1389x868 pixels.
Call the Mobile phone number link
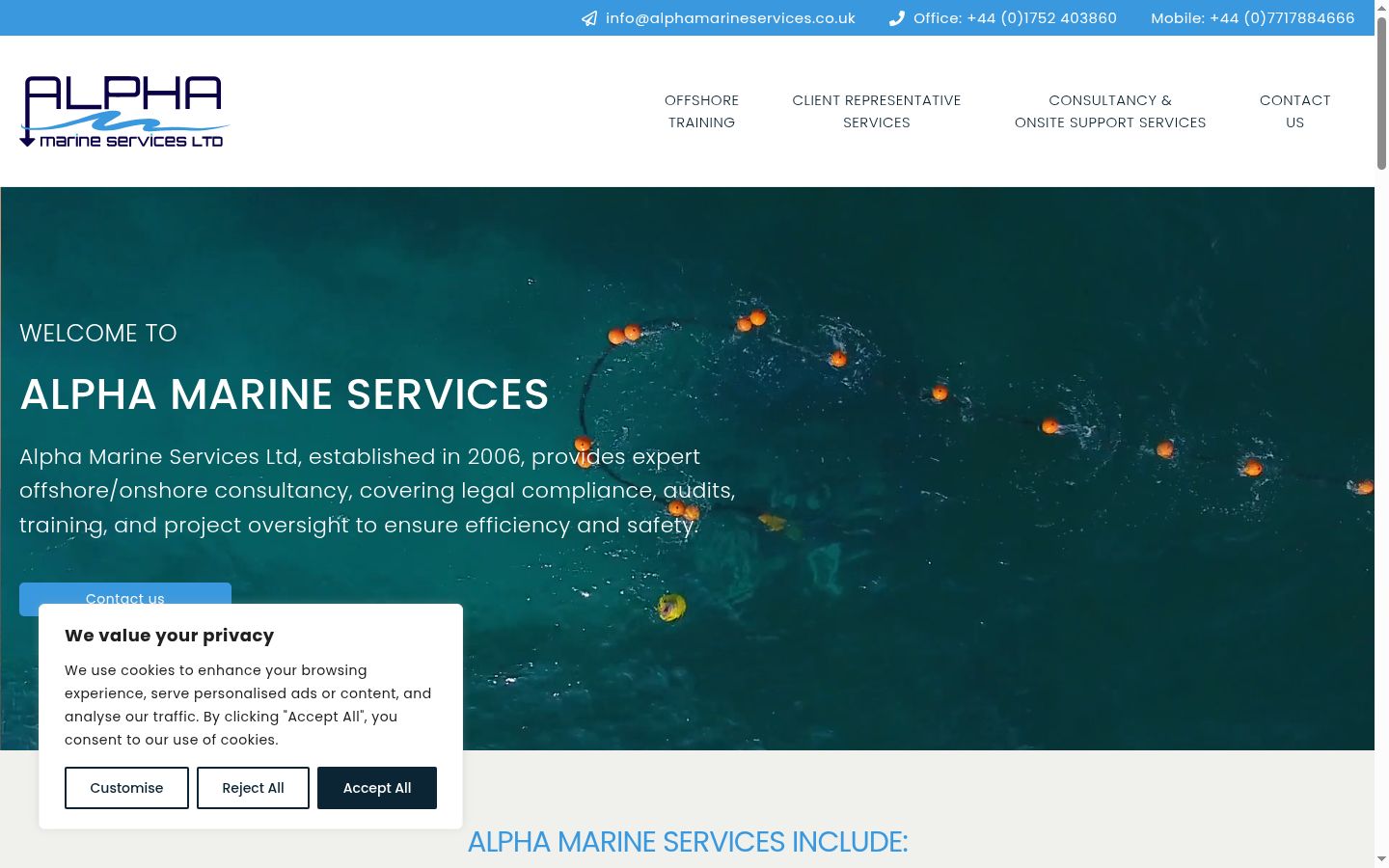pos(1253,18)
